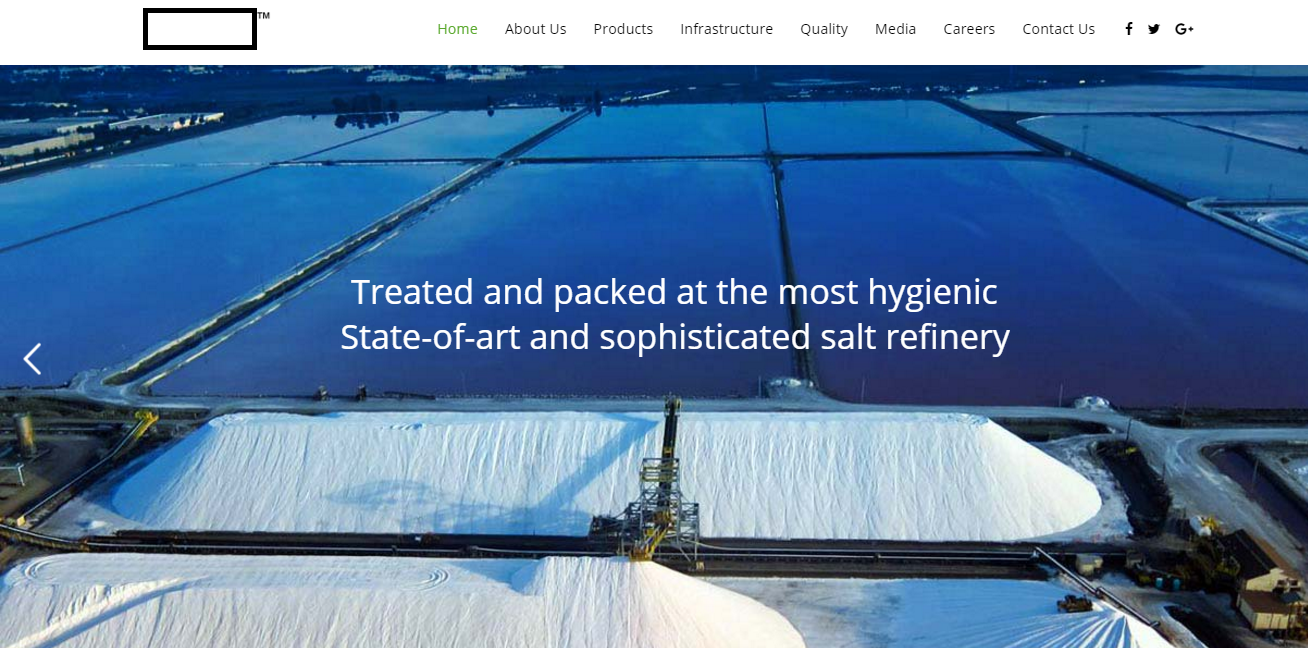Open the Contact Us link

[1058, 29]
